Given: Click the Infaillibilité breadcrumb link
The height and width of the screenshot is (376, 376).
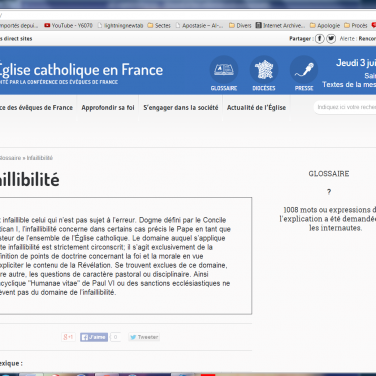Looking at the screenshot, I should click(40, 158).
